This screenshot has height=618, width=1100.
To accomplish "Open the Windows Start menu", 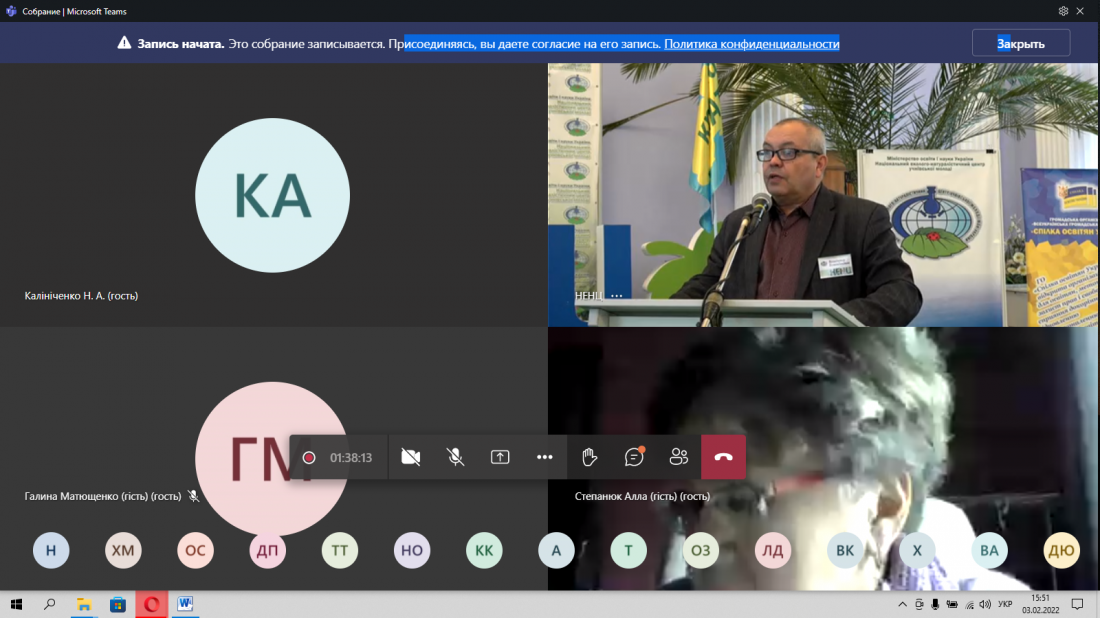I will [16, 604].
